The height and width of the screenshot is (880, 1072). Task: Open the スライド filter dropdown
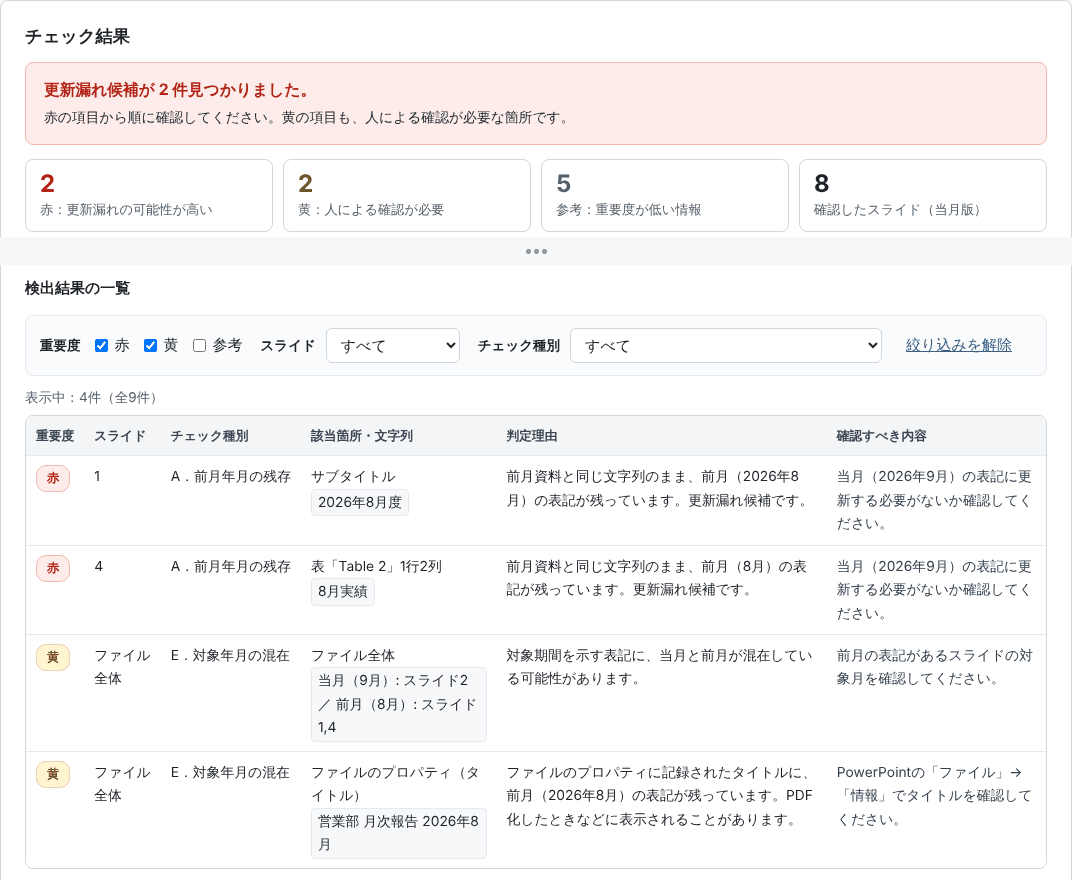click(x=393, y=345)
